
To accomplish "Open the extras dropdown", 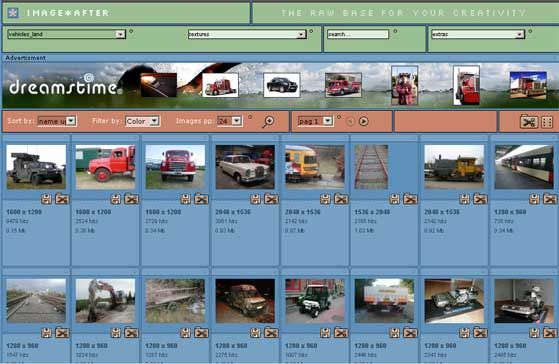I will click(478, 34).
